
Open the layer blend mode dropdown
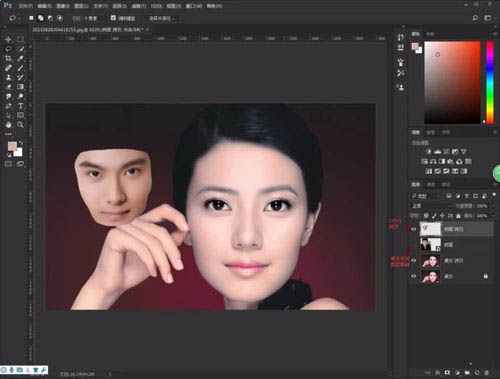[x=431, y=206]
